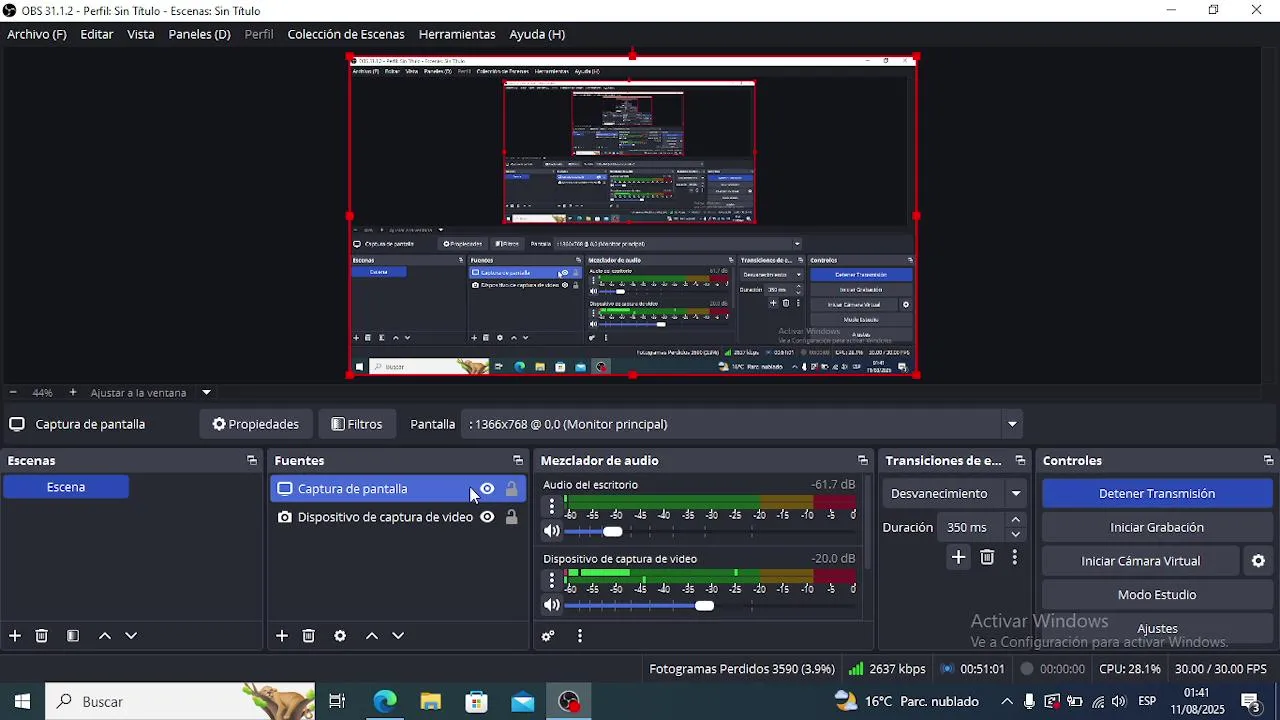The height and width of the screenshot is (720, 1280).
Task: Decrease transition duration stepper down
Action: (1016, 534)
